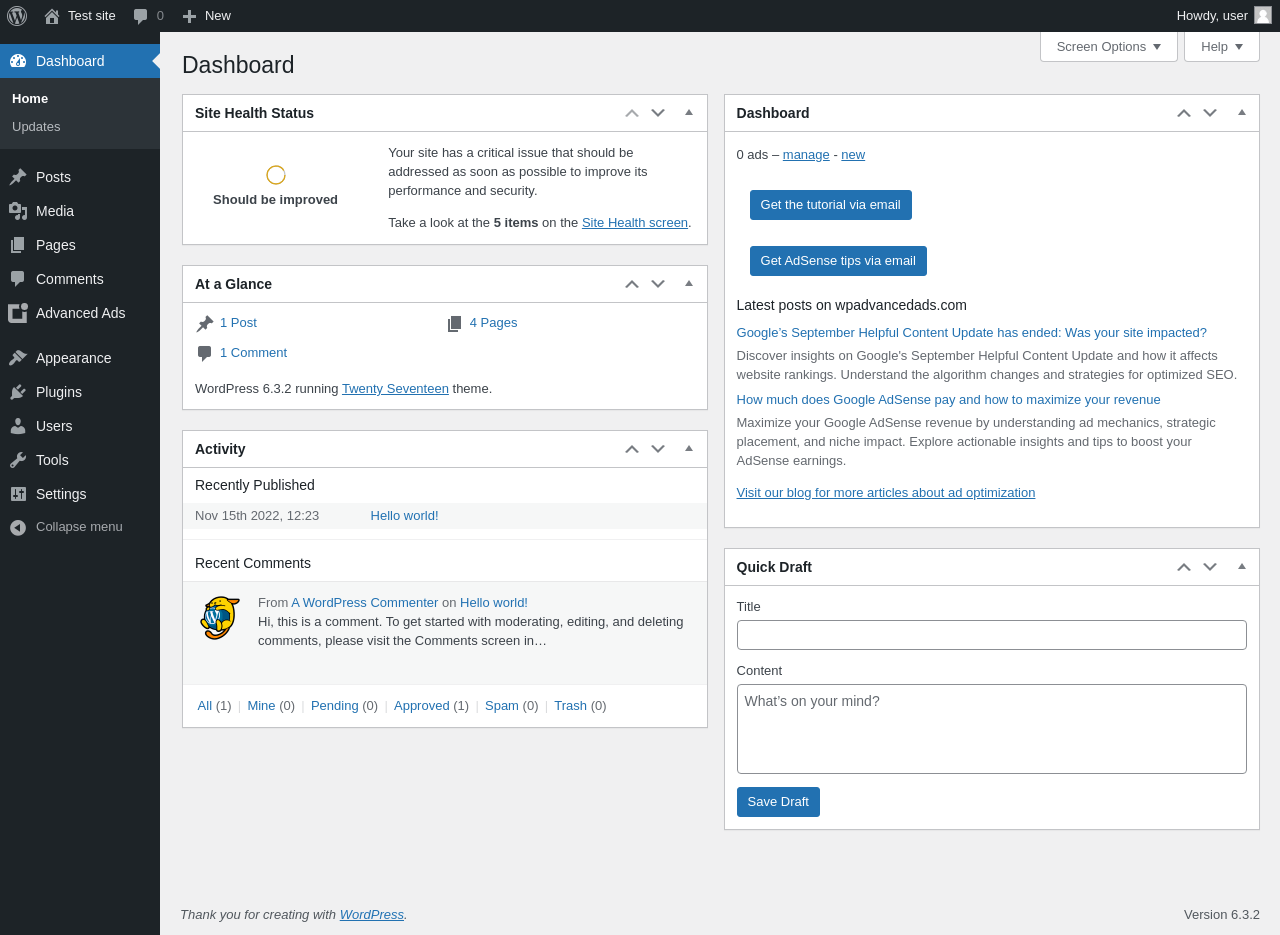Click the Advanced Ads sidebar icon

pyautogui.click(x=18, y=313)
